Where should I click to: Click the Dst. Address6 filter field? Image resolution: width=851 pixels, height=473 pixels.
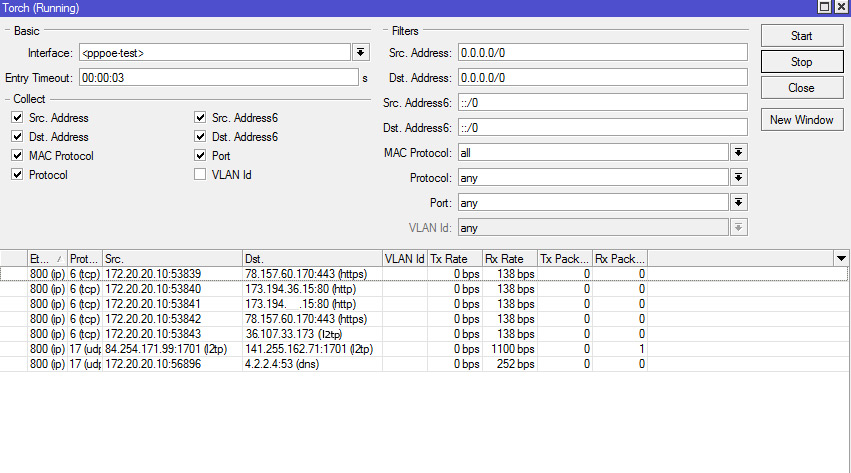pyautogui.click(x=602, y=127)
